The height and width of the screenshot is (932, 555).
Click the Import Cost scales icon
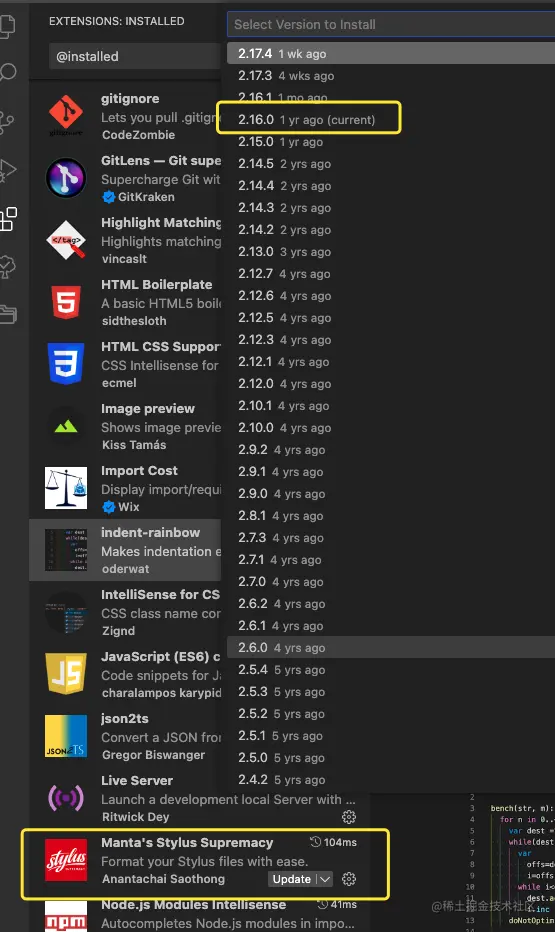[x=66, y=488]
